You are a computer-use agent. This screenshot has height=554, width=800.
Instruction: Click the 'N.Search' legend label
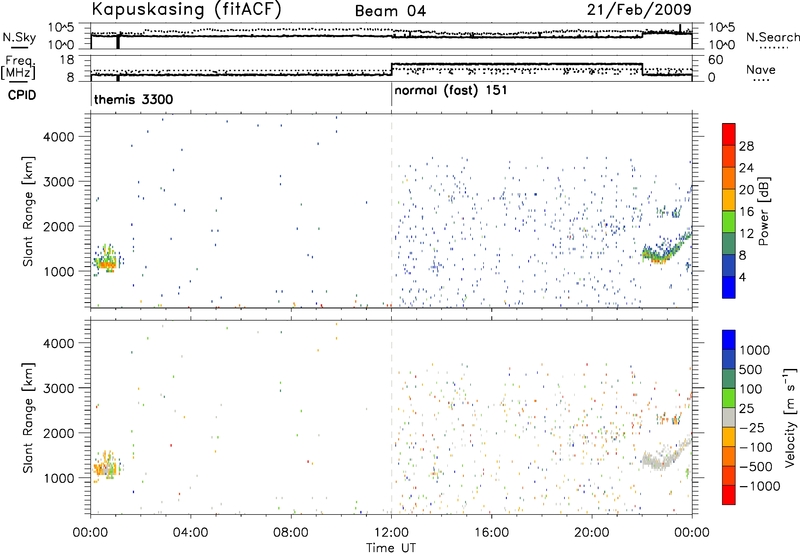click(x=773, y=37)
